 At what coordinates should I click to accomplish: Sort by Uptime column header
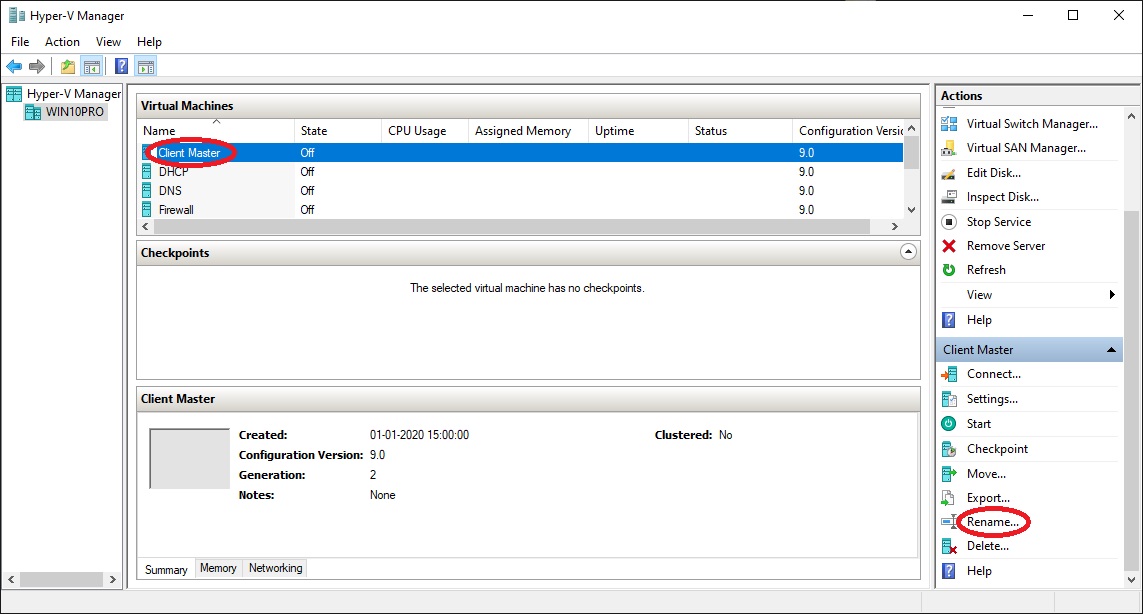pyautogui.click(x=638, y=131)
